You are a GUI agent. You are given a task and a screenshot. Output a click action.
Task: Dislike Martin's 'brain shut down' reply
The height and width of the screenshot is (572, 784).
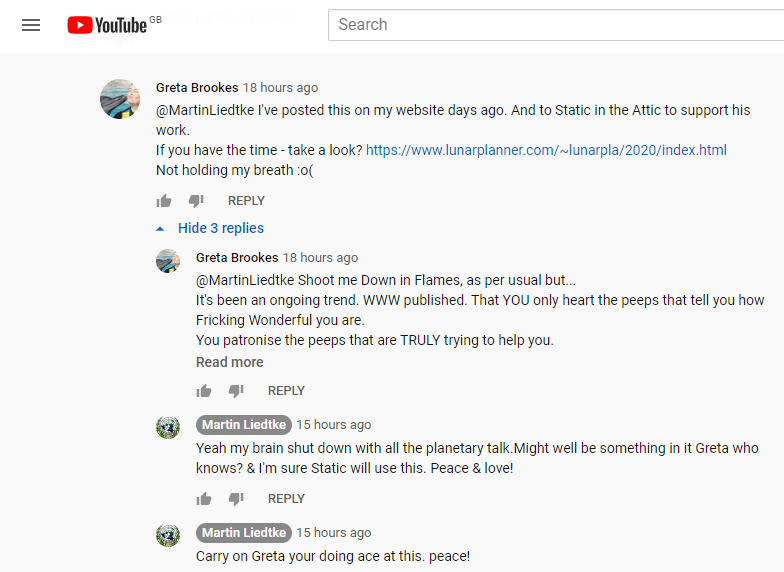(x=236, y=498)
